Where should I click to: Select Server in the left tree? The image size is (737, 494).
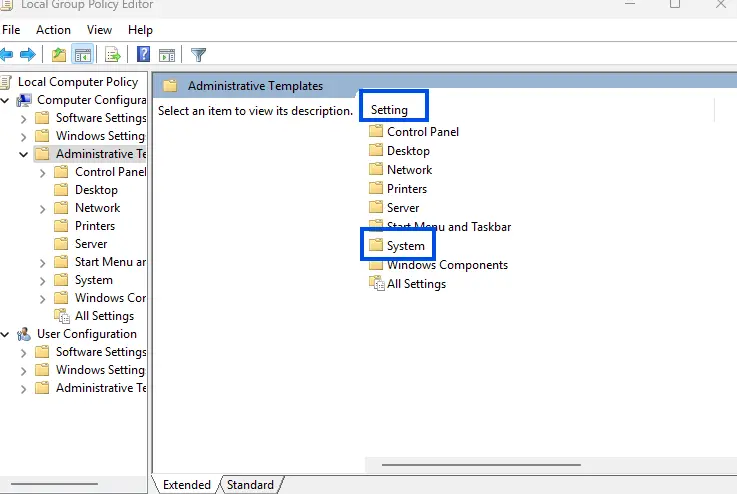coord(91,244)
